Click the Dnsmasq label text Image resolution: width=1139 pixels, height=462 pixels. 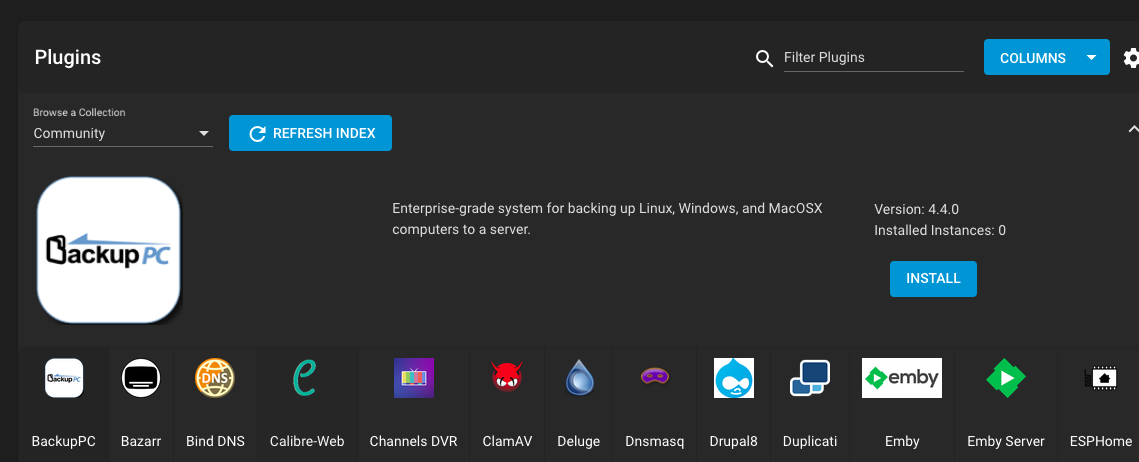pos(654,441)
